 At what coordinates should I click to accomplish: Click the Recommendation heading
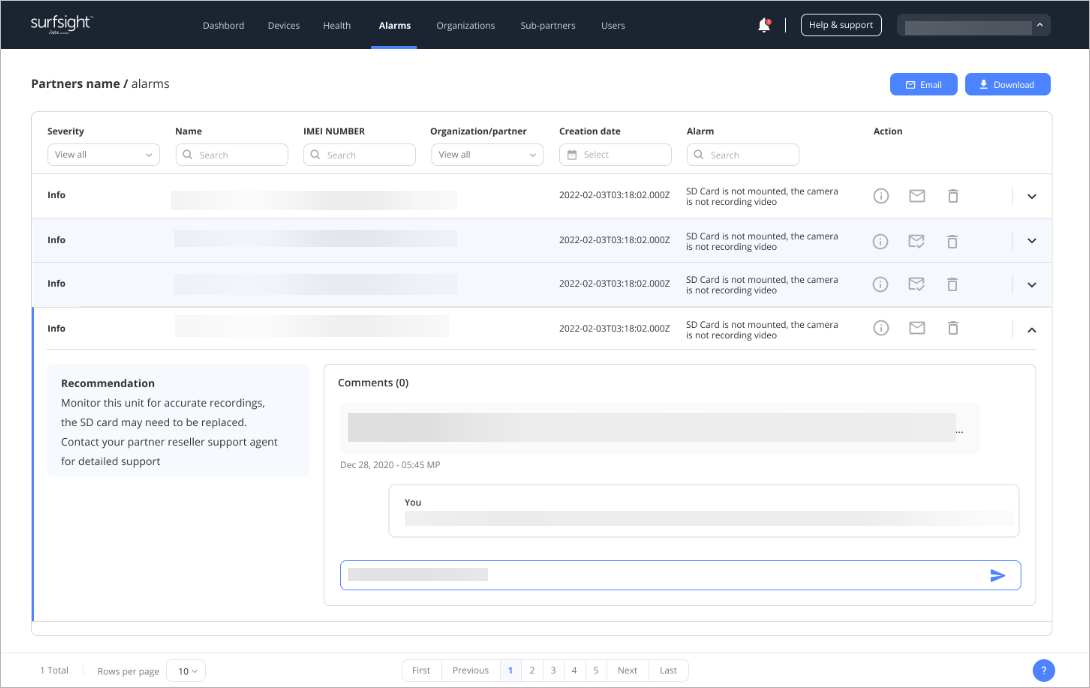pos(108,383)
